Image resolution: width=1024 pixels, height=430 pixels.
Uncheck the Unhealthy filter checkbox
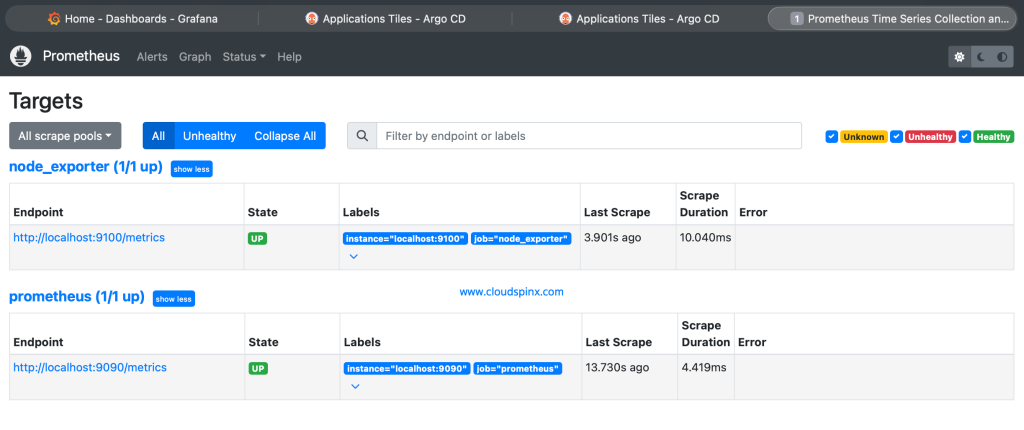click(897, 137)
